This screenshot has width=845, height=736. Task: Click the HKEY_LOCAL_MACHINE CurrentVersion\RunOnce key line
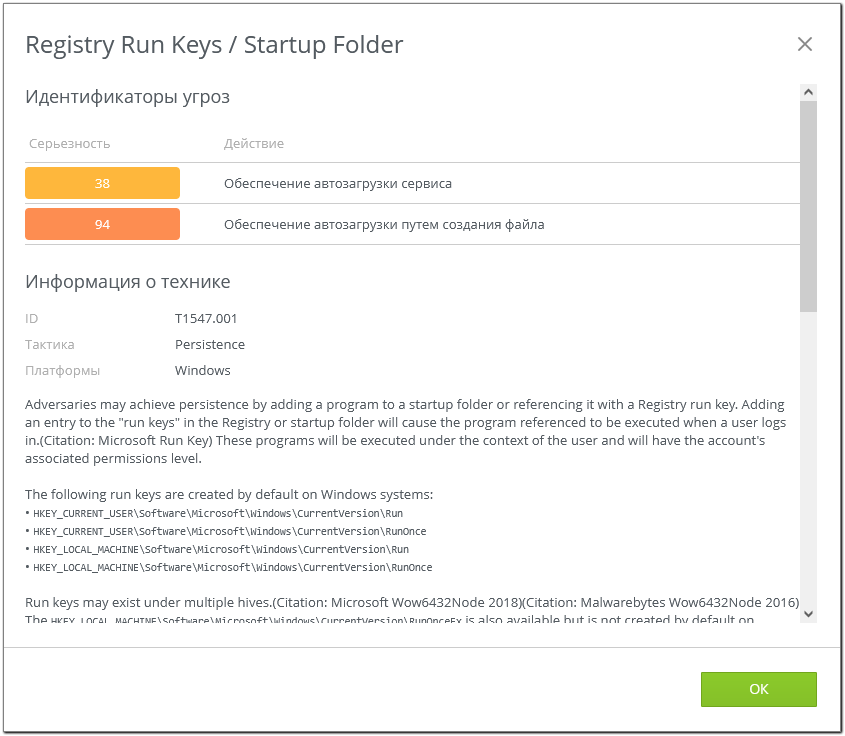pyautogui.click(x=232, y=568)
